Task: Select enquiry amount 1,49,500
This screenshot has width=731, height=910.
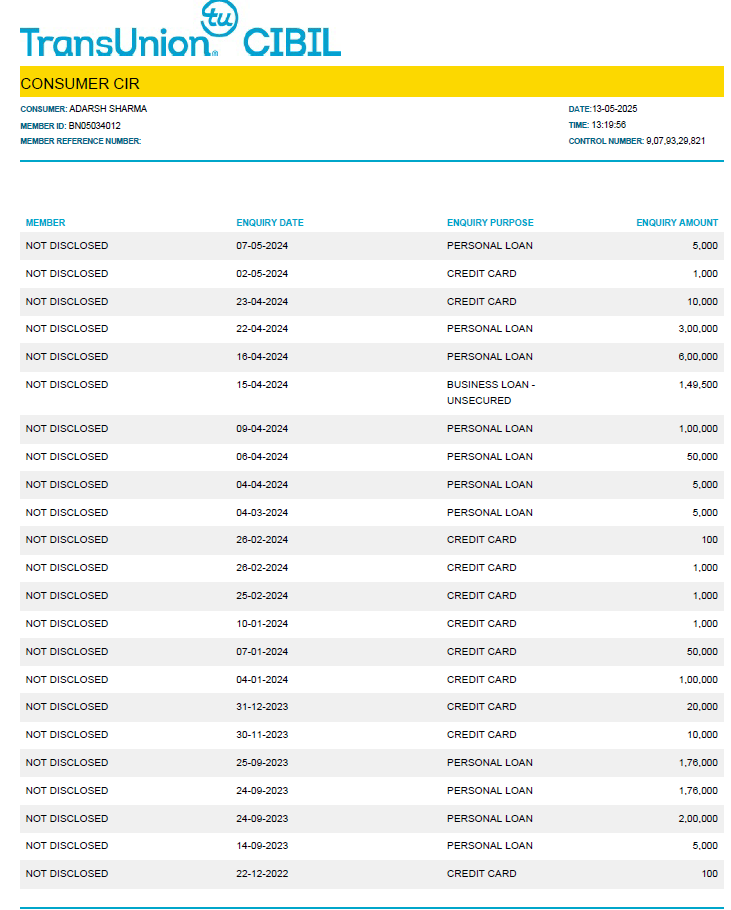Action: (699, 384)
